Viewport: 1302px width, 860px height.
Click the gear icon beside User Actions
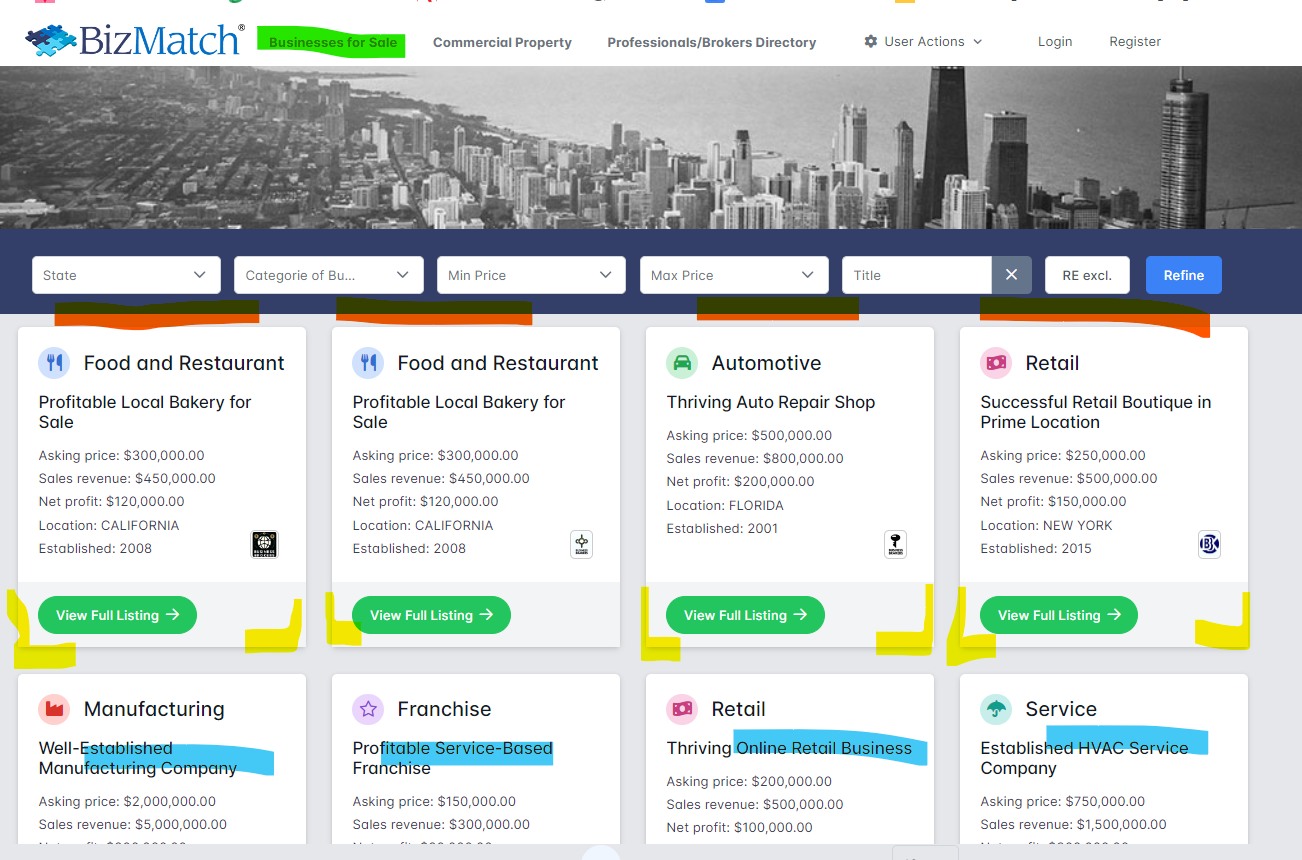(x=871, y=42)
